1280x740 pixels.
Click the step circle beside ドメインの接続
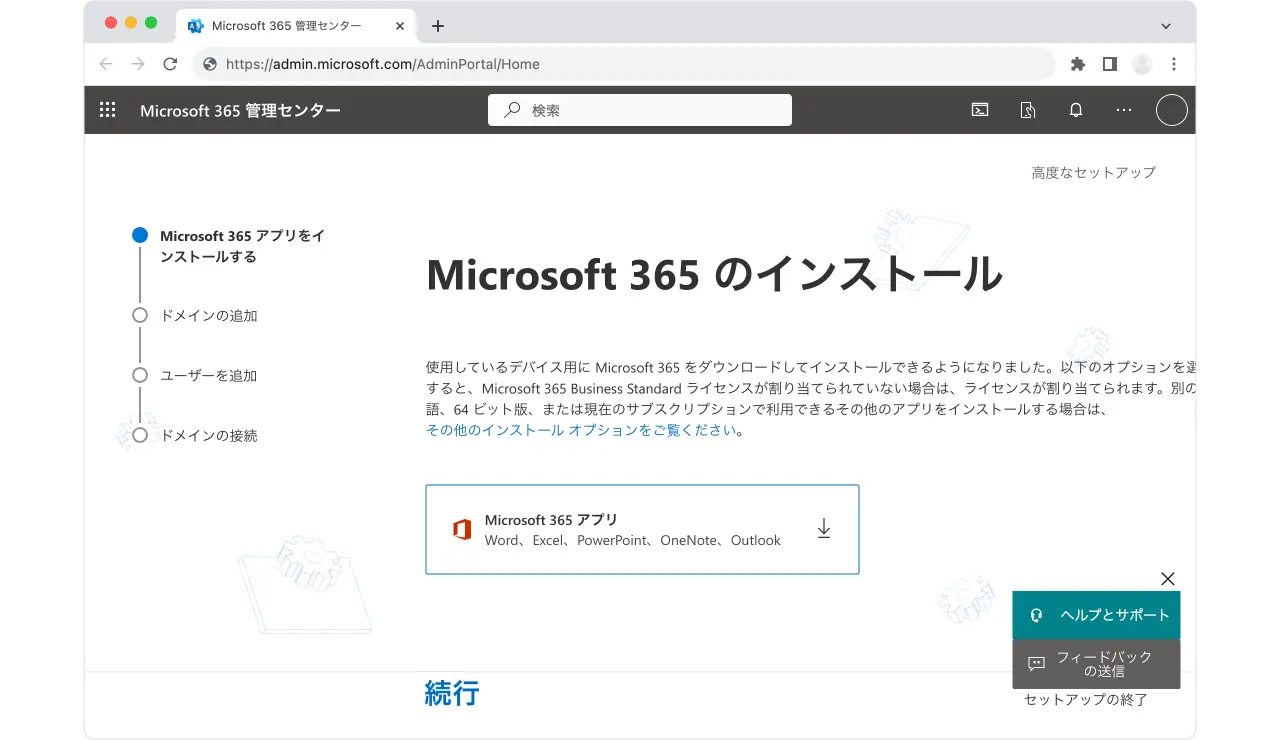click(140, 435)
